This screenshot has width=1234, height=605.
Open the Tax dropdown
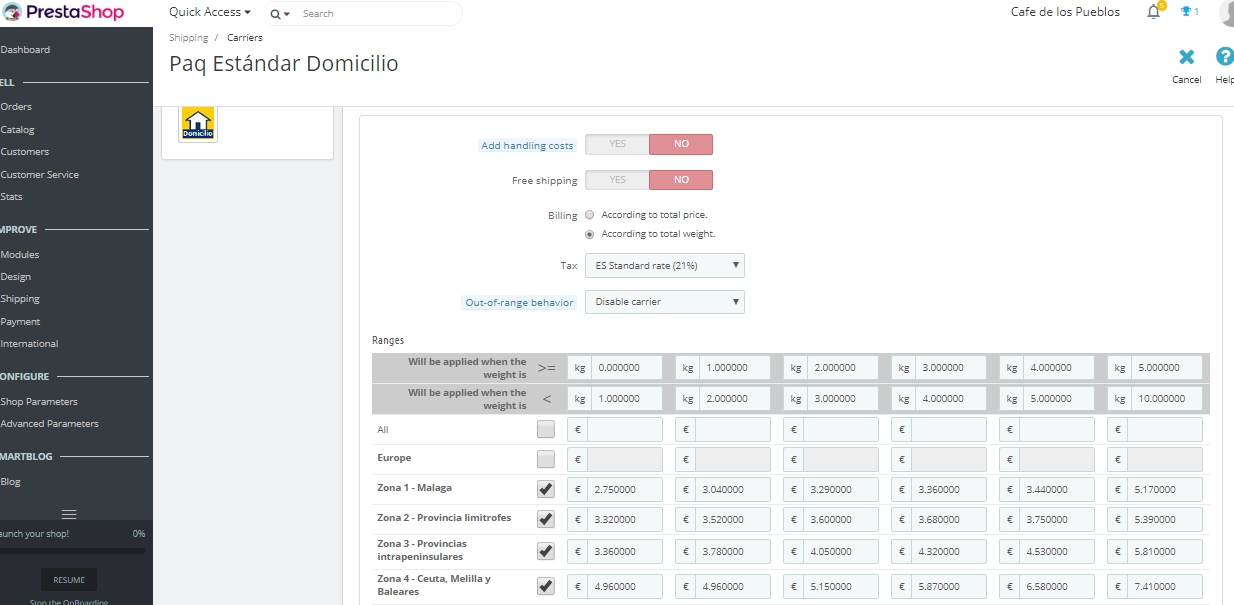665,265
